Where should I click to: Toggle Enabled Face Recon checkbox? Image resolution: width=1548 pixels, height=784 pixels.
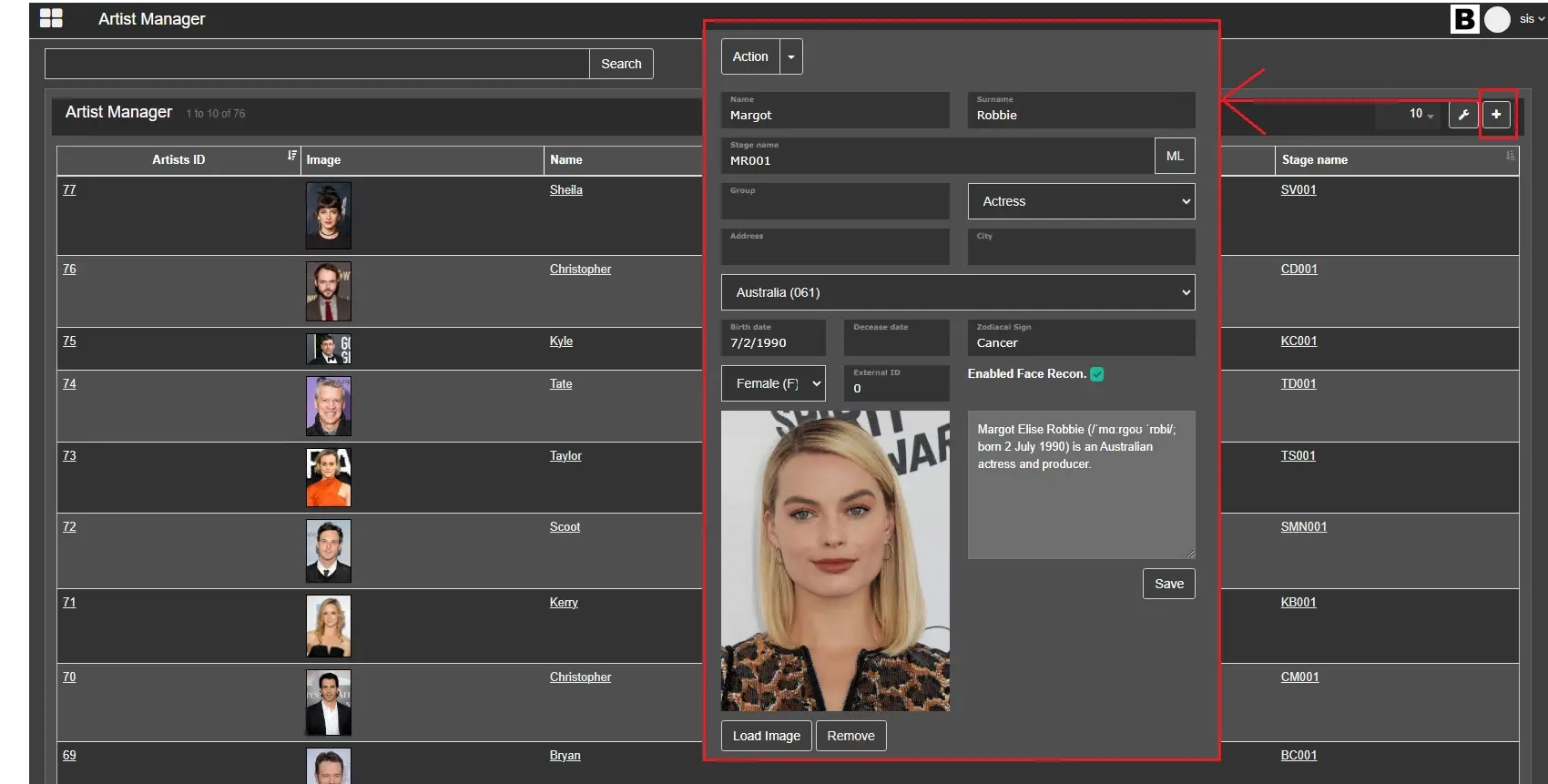1097,374
